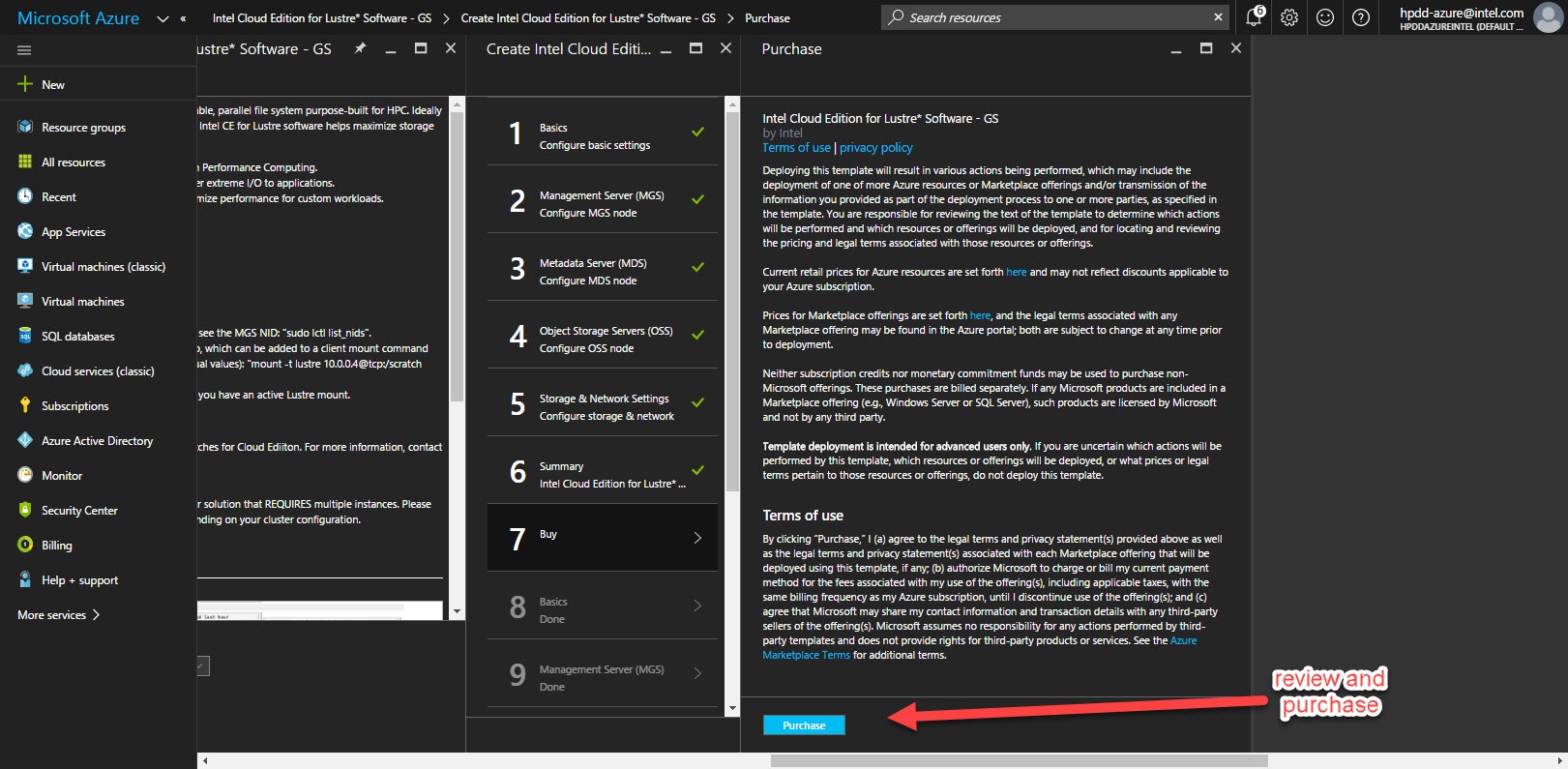Open Security Center shield icon
The width and height of the screenshot is (1568, 769).
[x=25, y=510]
